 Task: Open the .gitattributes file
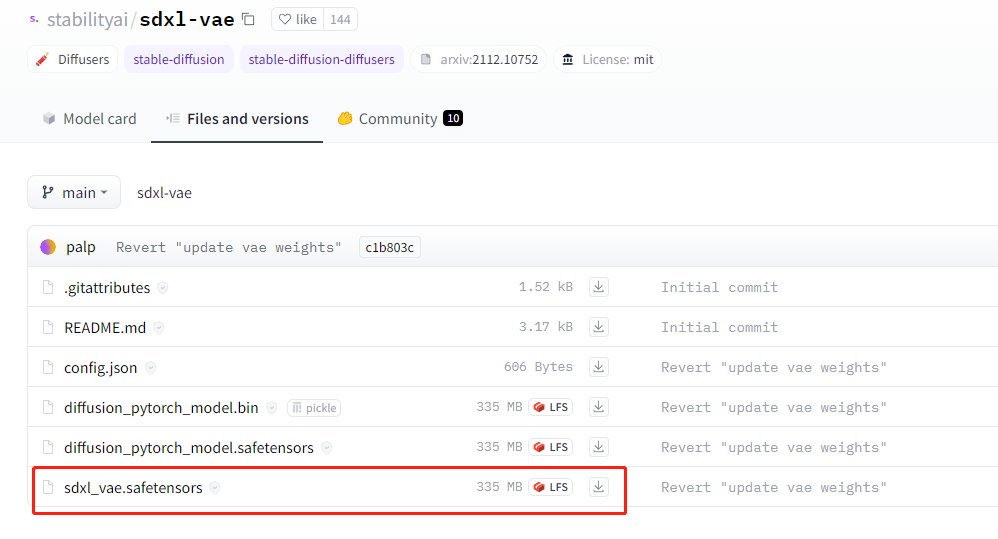(107, 288)
